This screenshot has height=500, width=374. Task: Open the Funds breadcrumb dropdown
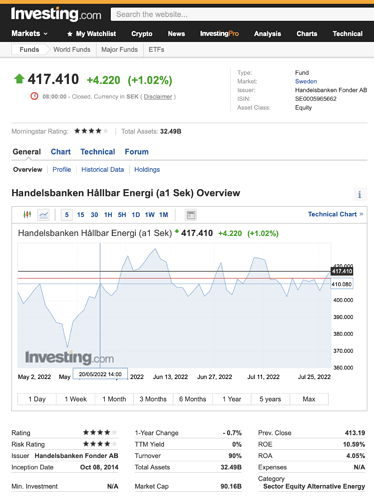(x=29, y=50)
